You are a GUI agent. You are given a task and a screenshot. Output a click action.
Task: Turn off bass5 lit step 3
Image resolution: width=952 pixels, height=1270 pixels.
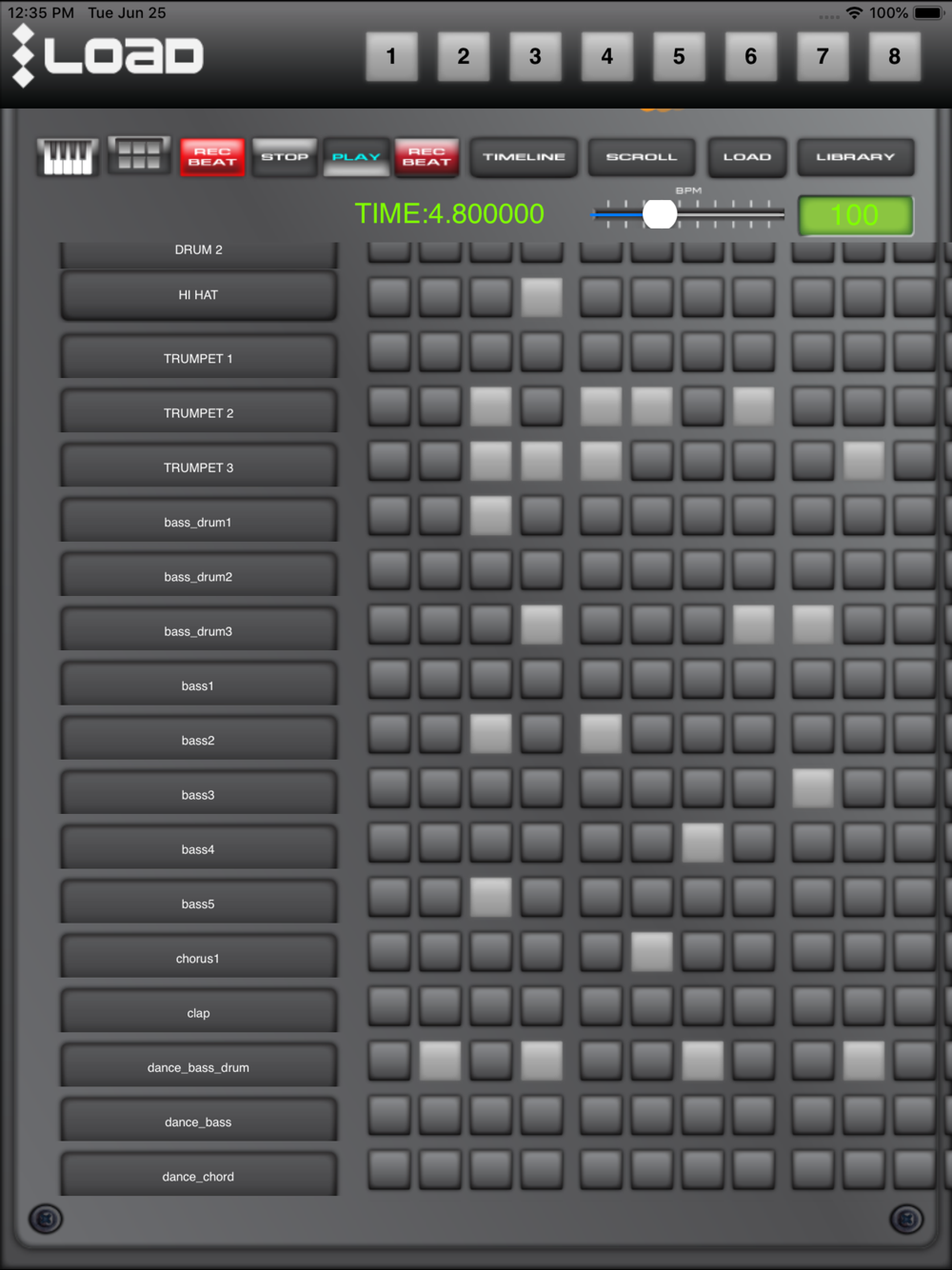pyautogui.click(x=491, y=897)
